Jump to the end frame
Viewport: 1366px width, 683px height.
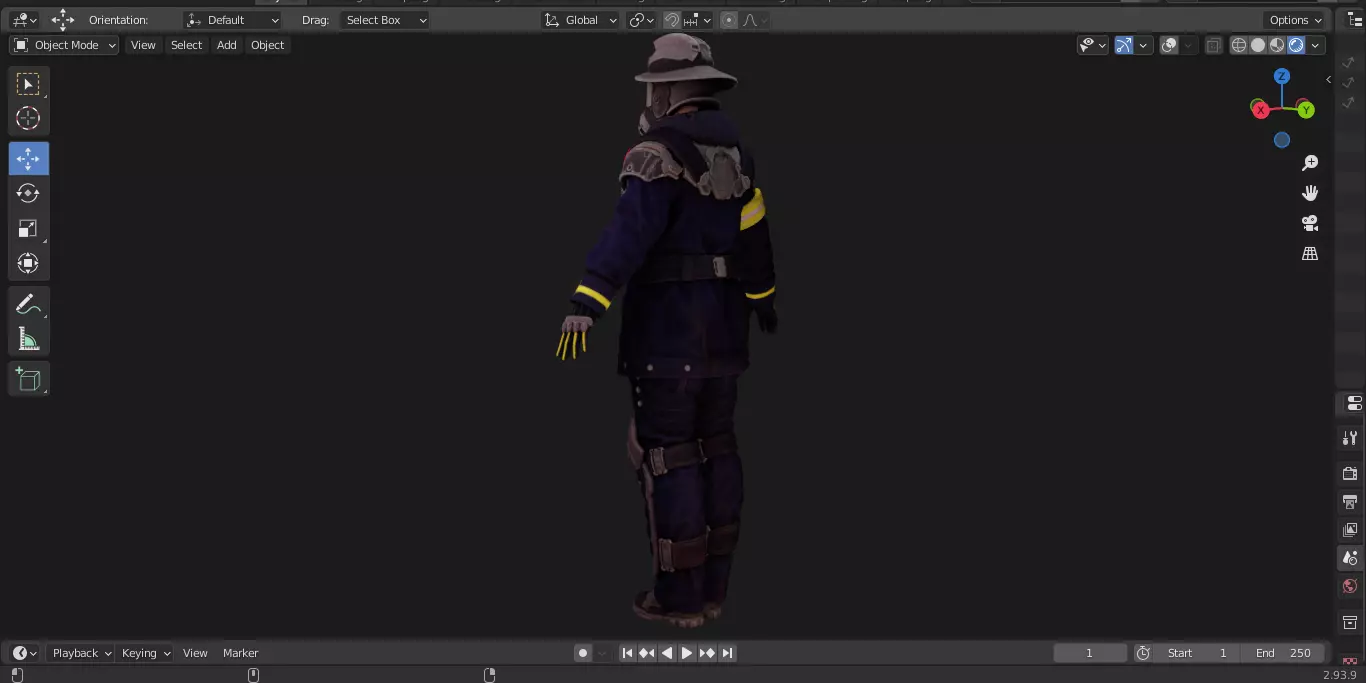coord(728,653)
